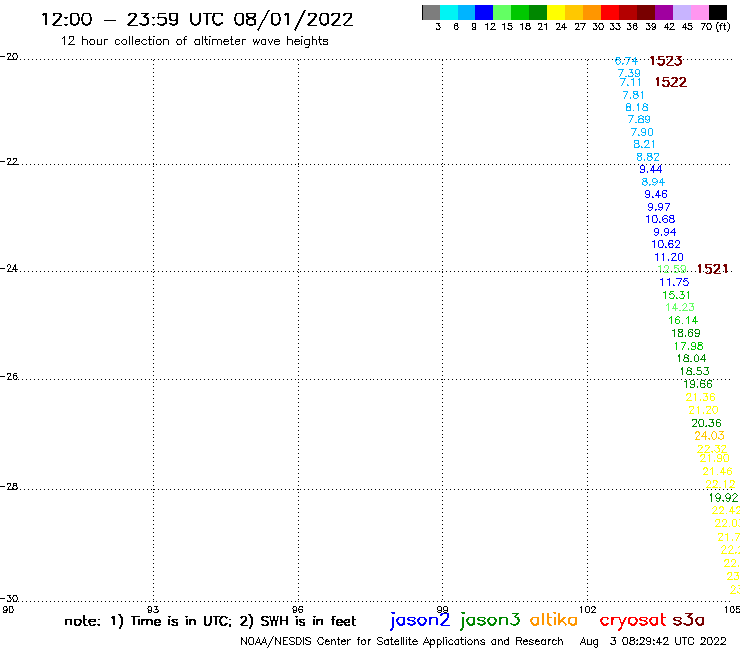740x650 pixels.
Task: Select wave height value 8.21
Action: point(644,144)
